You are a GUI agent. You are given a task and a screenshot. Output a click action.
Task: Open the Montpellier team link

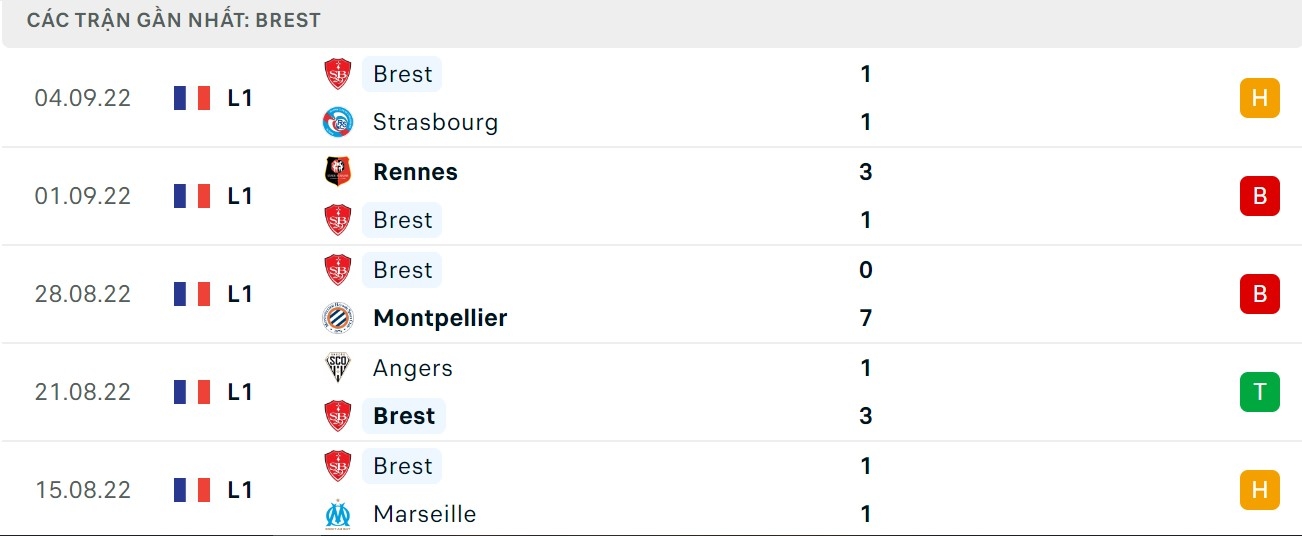440,318
